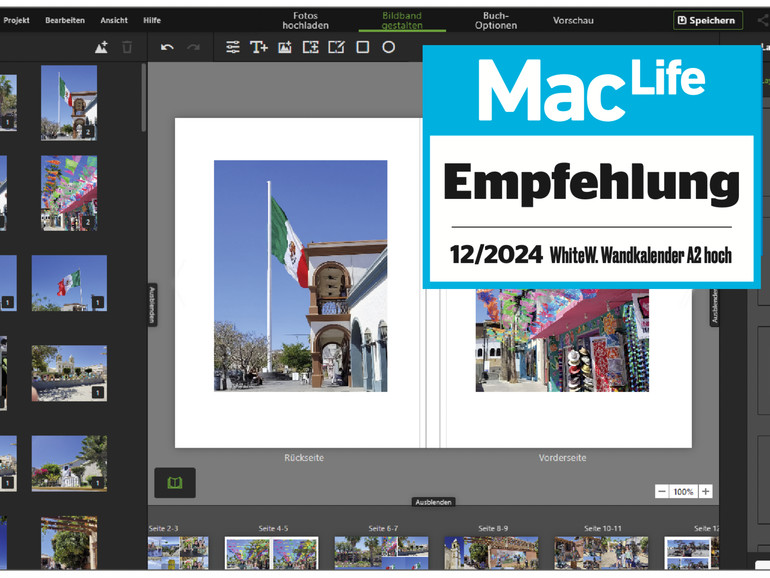The height and width of the screenshot is (578, 770).
Task: Open page spread Seite 6-7
Action: coord(382,552)
